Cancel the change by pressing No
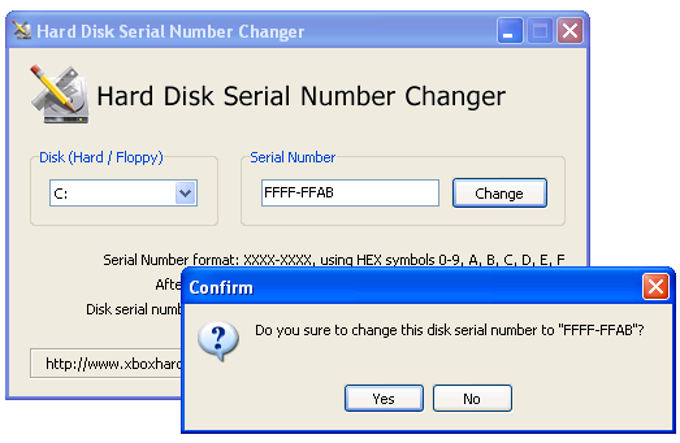 click(x=472, y=398)
